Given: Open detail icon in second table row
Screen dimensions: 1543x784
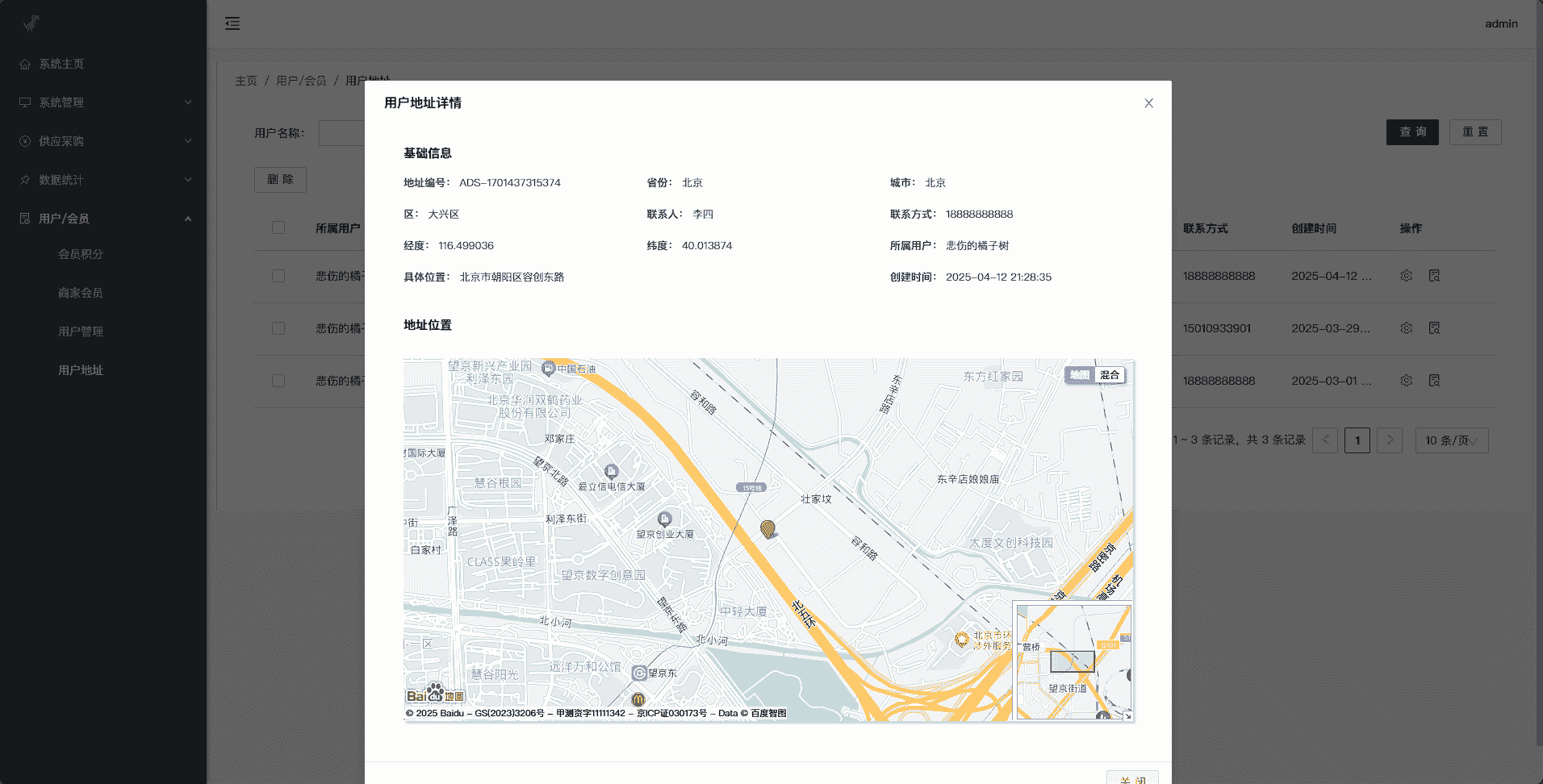Looking at the screenshot, I should coord(1434,328).
